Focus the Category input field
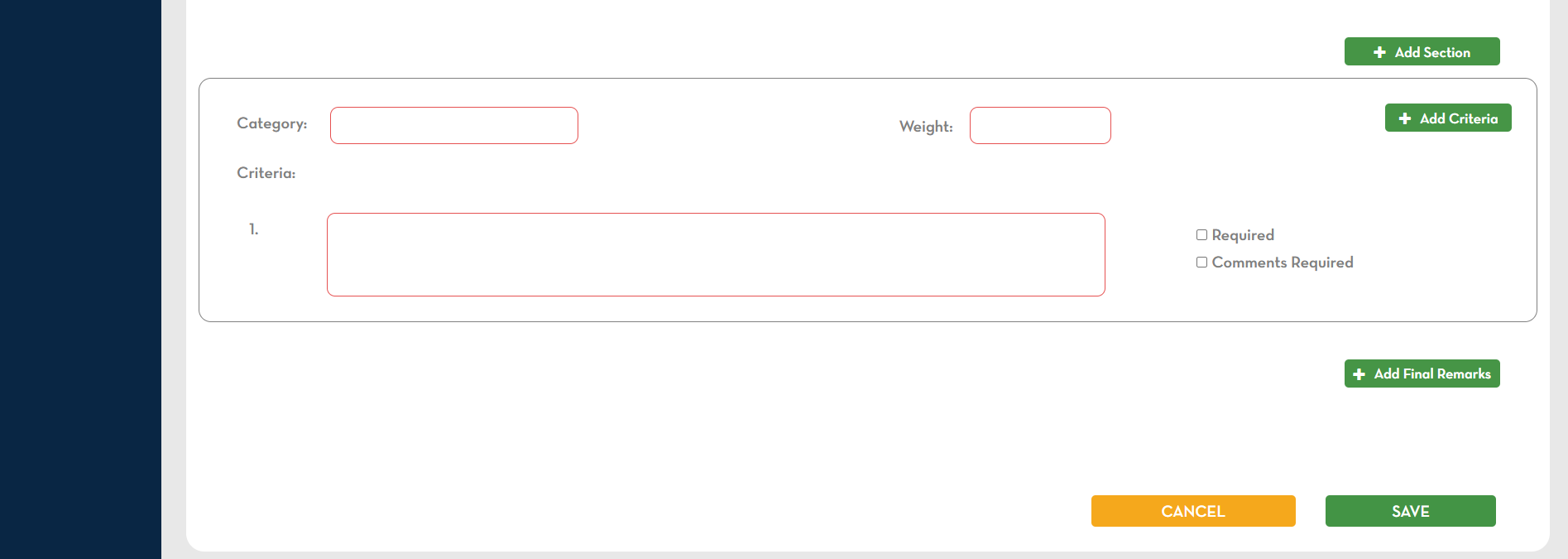1568x559 pixels. coord(454,125)
